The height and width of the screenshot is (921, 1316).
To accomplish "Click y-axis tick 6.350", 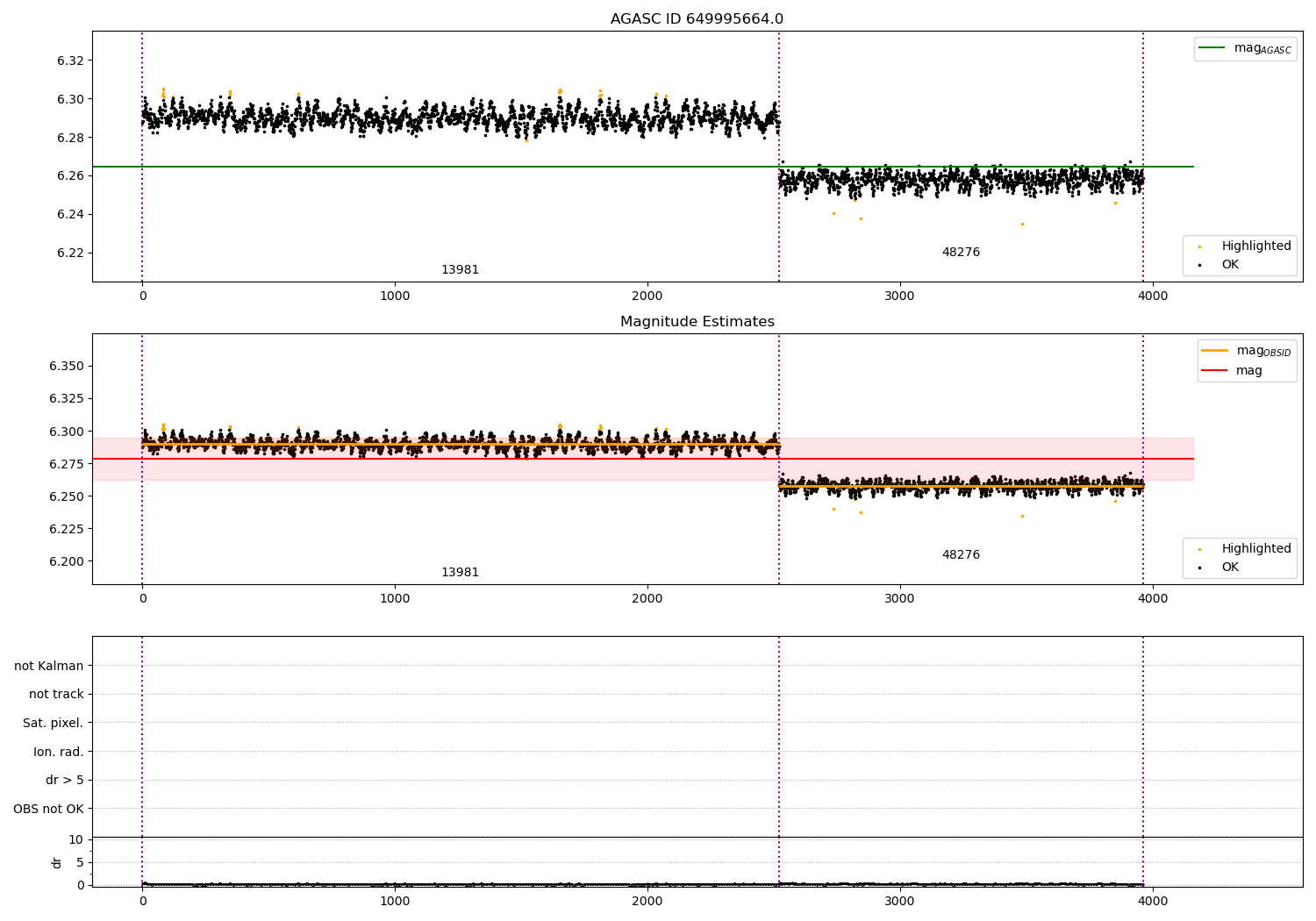I will click(x=67, y=366).
